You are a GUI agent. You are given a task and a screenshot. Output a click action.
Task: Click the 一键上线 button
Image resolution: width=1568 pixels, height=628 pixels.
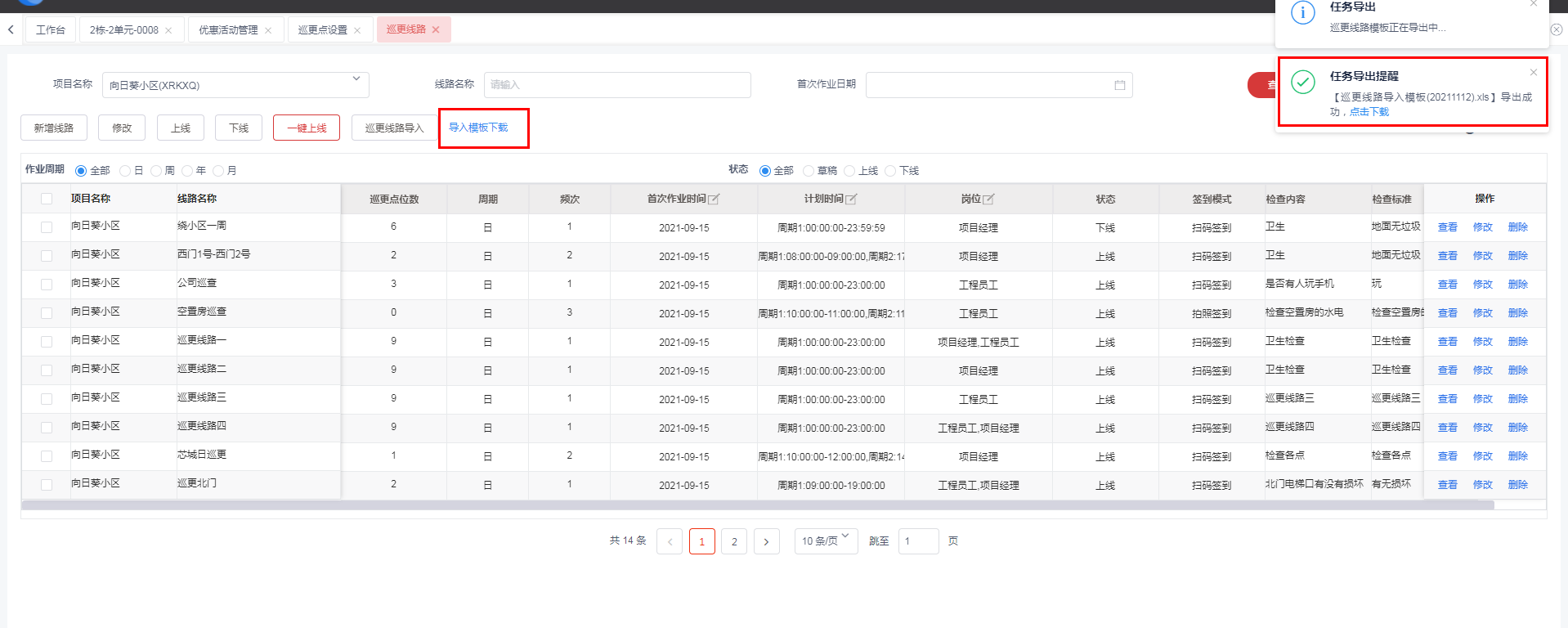[x=307, y=128]
